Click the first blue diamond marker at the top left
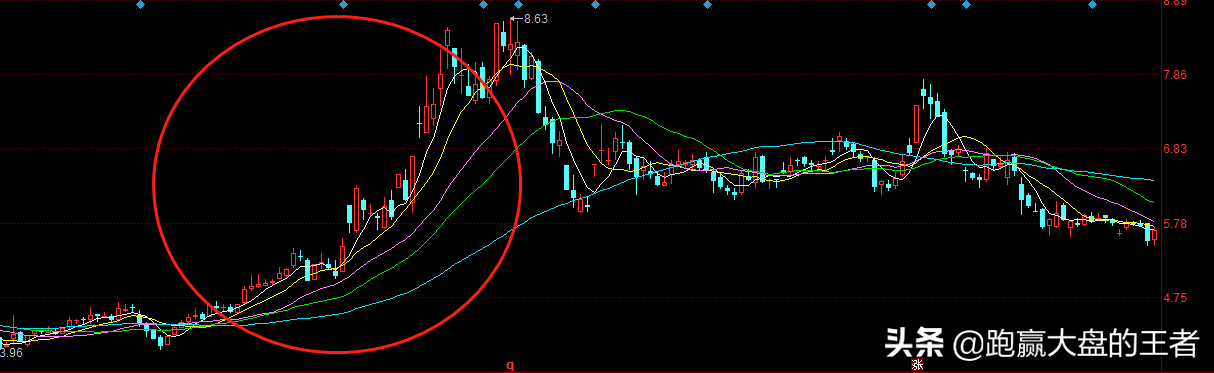Image resolution: width=1214 pixels, height=373 pixels. [x=141, y=5]
